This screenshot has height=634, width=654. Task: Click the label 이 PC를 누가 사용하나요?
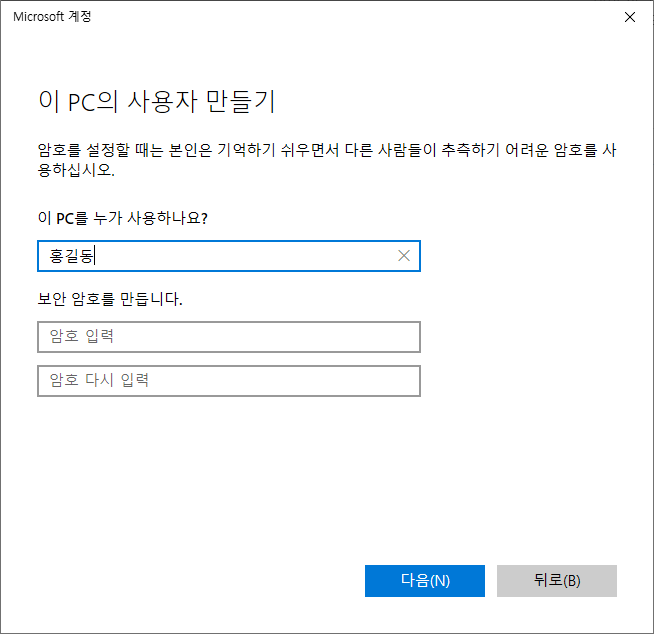click(x=123, y=218)
